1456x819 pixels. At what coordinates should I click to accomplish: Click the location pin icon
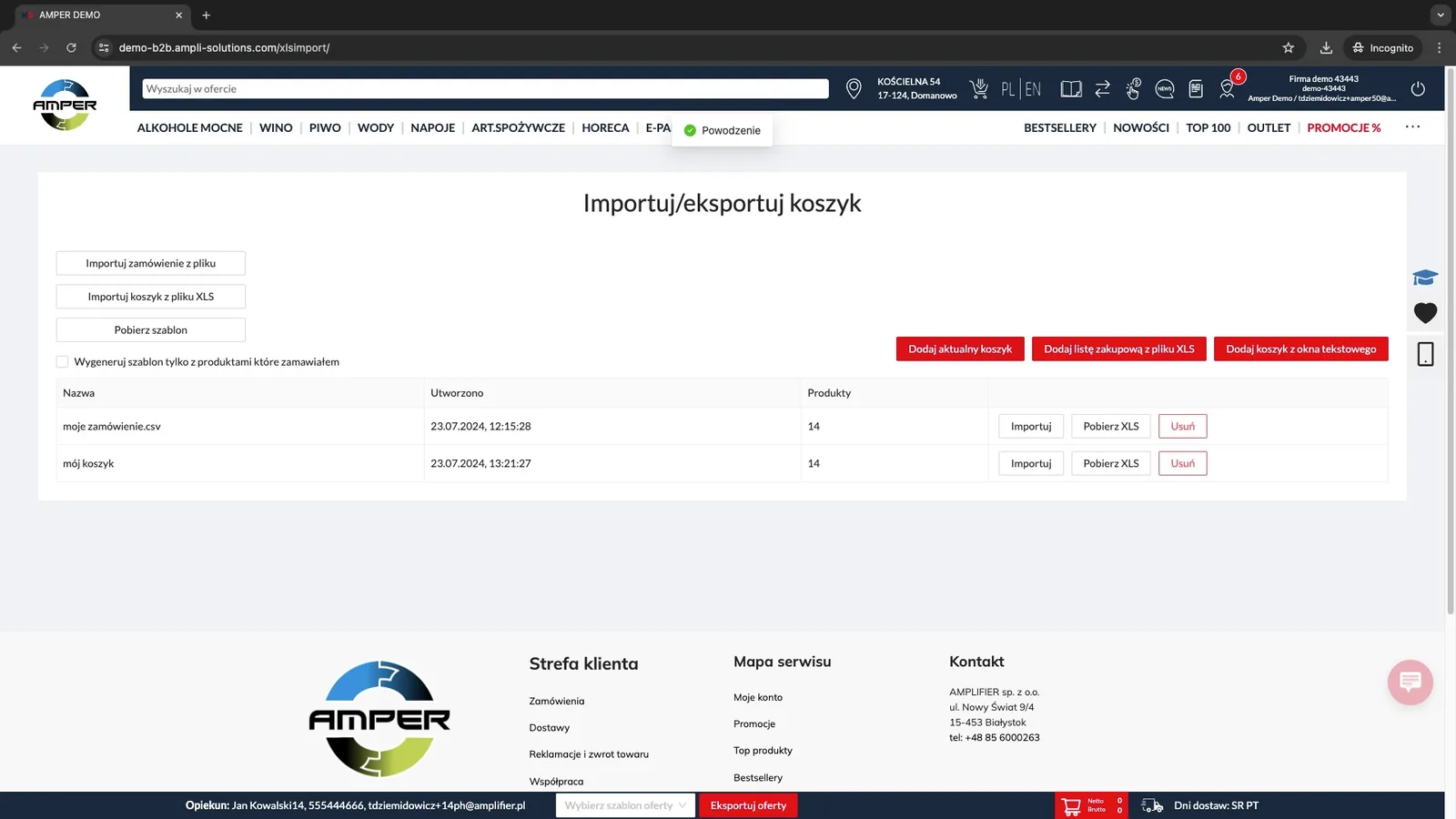[x=854, y=88]
